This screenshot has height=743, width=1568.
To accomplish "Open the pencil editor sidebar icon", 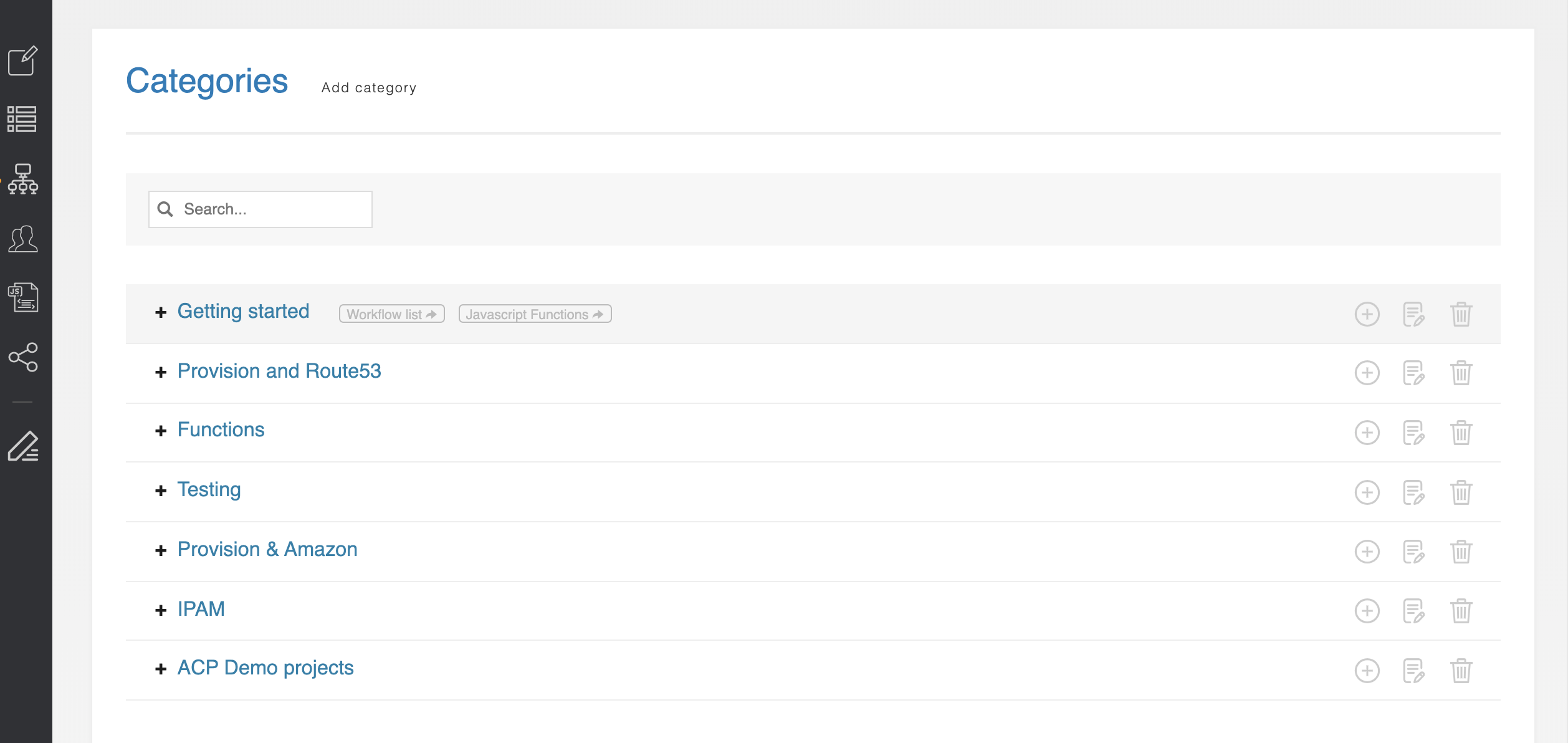I will (23, 446).
